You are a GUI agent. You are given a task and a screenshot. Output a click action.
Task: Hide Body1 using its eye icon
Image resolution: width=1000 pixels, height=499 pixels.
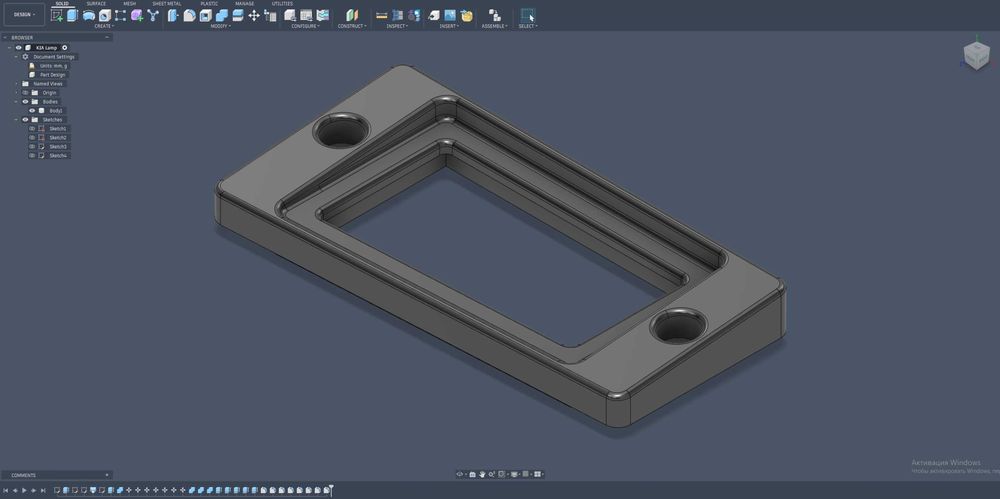[33, 110]
